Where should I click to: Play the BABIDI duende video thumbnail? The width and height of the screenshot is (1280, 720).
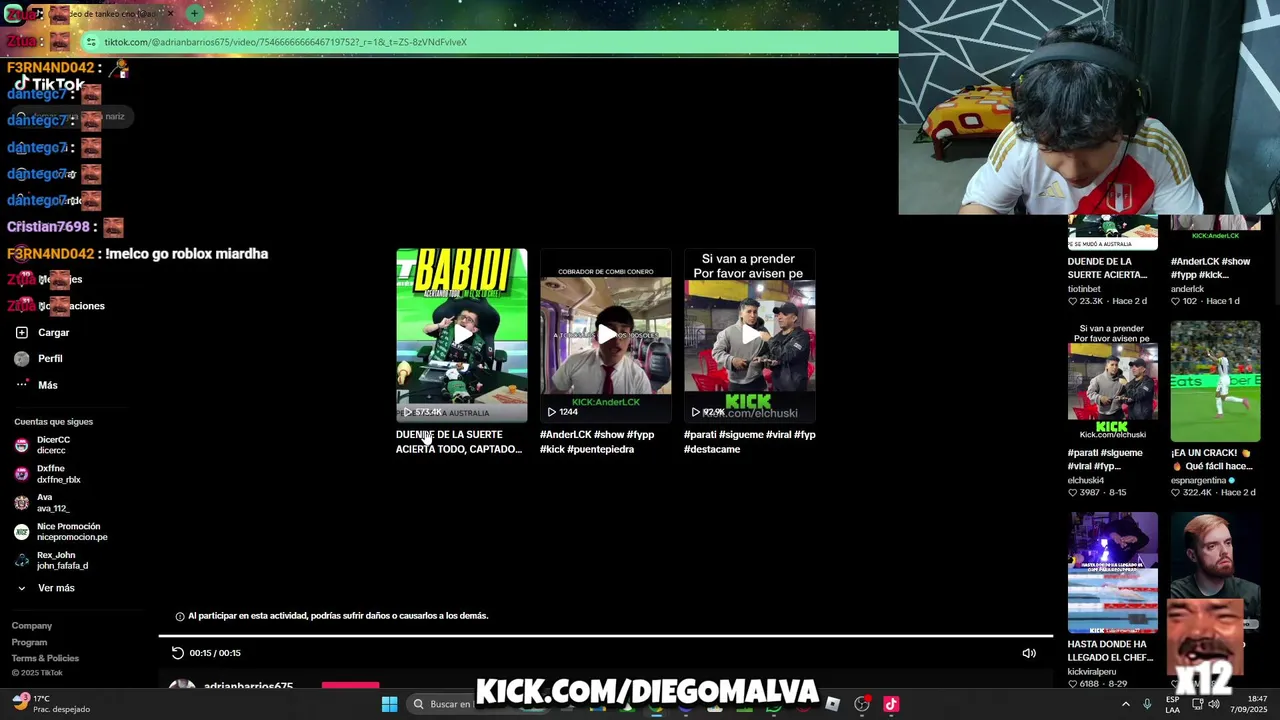point(462,335)
